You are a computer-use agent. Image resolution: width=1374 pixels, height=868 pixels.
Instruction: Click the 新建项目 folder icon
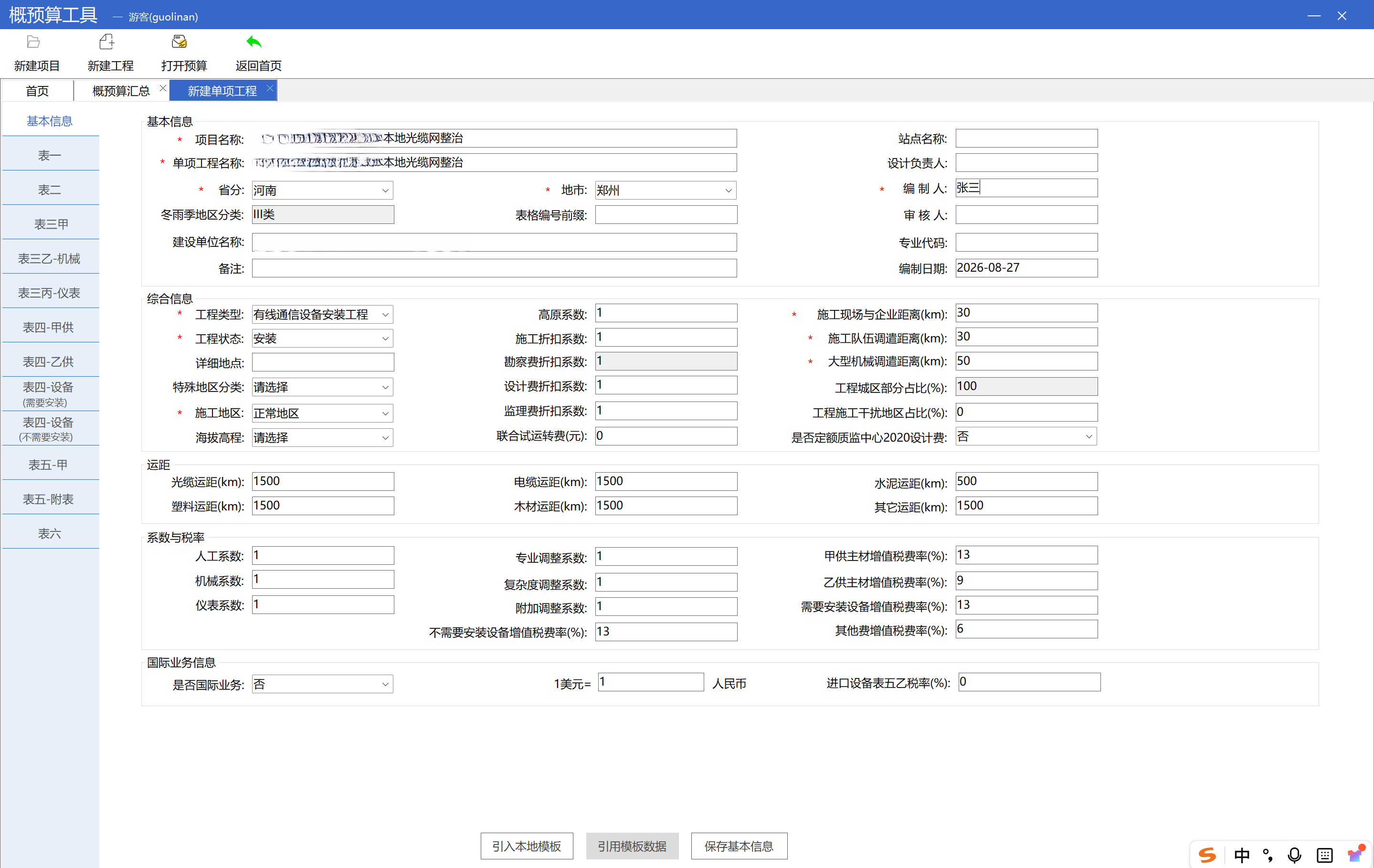(x=34, y=42)
